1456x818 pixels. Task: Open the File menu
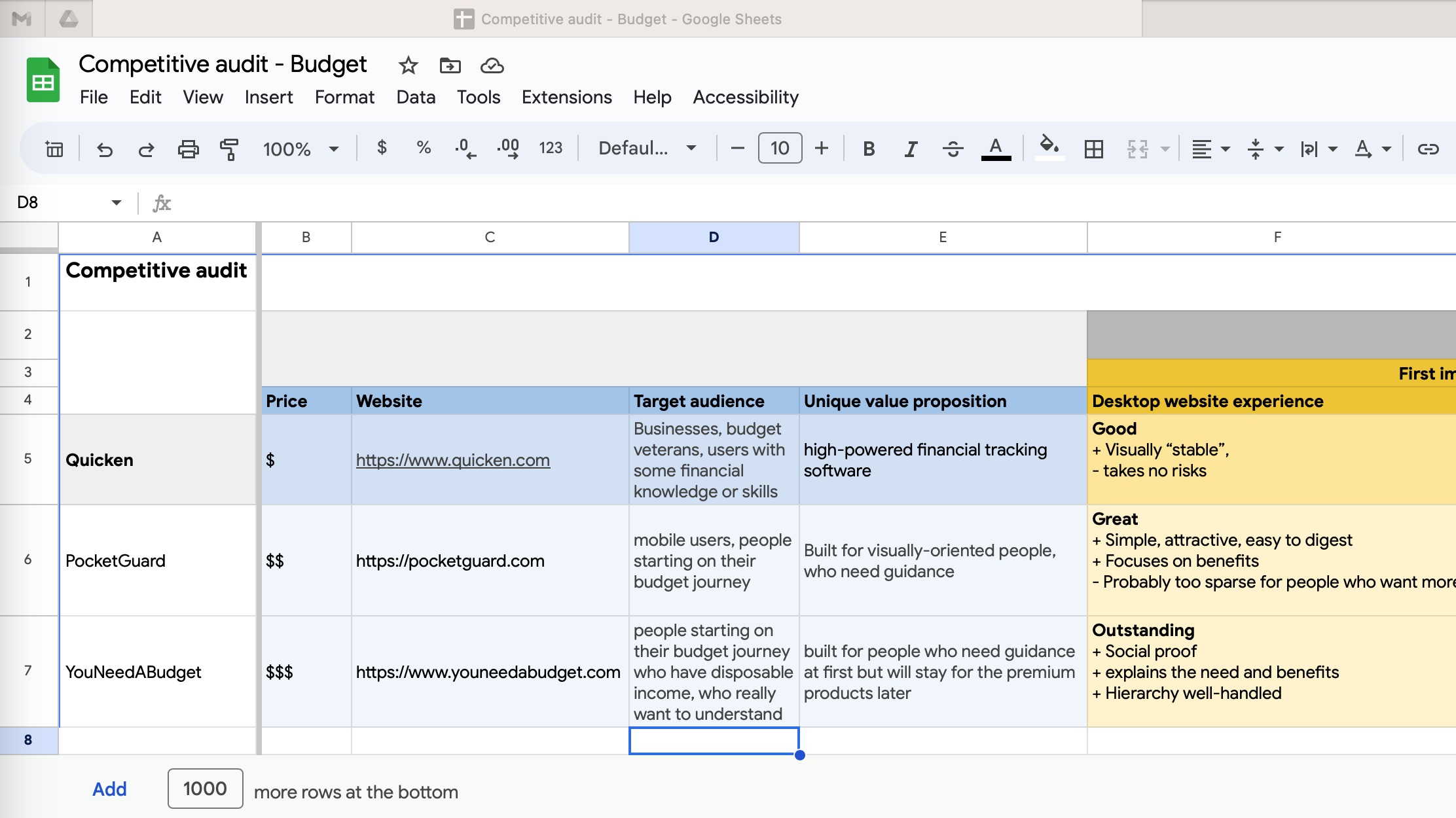click(94, 98)
